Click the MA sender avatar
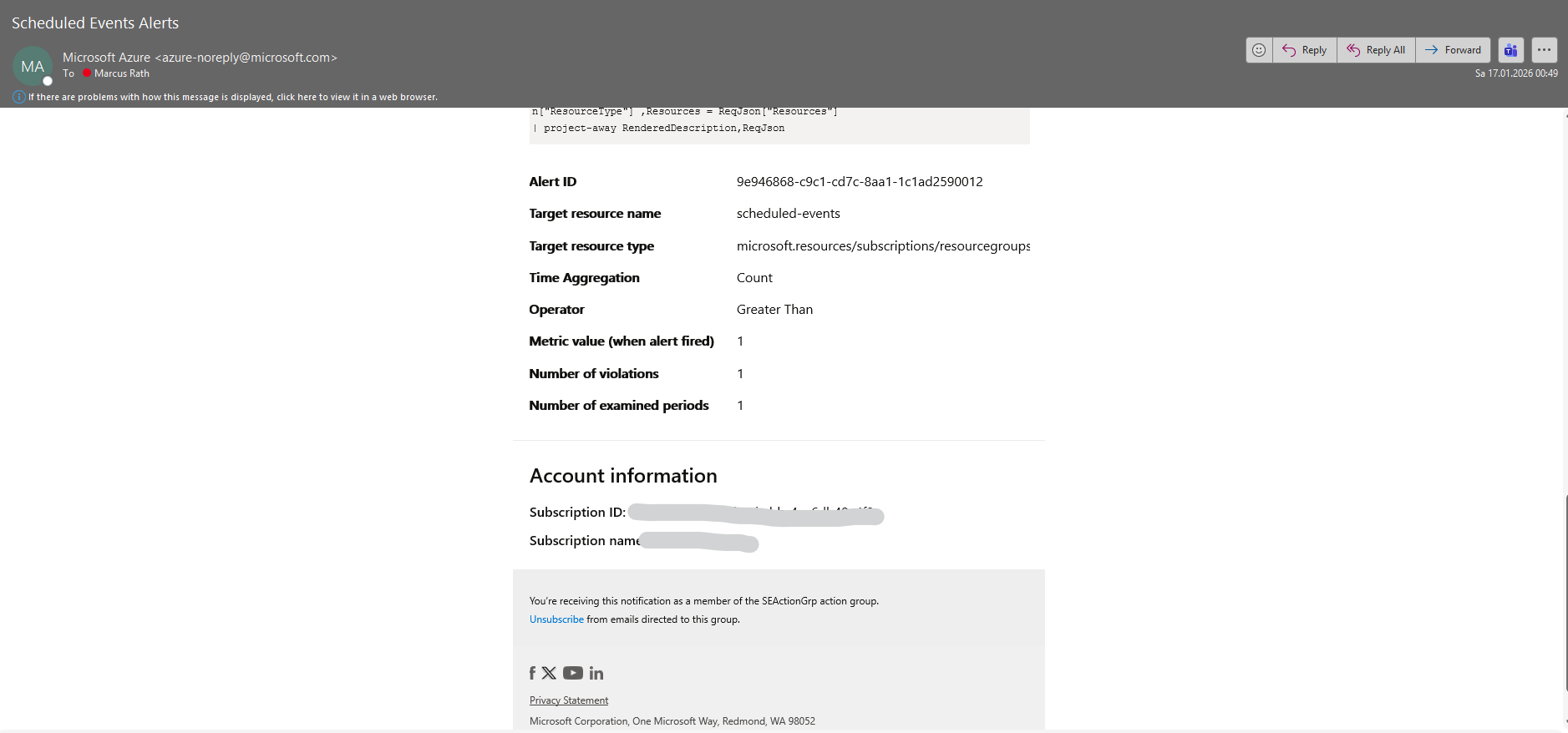The width and height of the screenshot is (1568, 733). coord(33,67)
